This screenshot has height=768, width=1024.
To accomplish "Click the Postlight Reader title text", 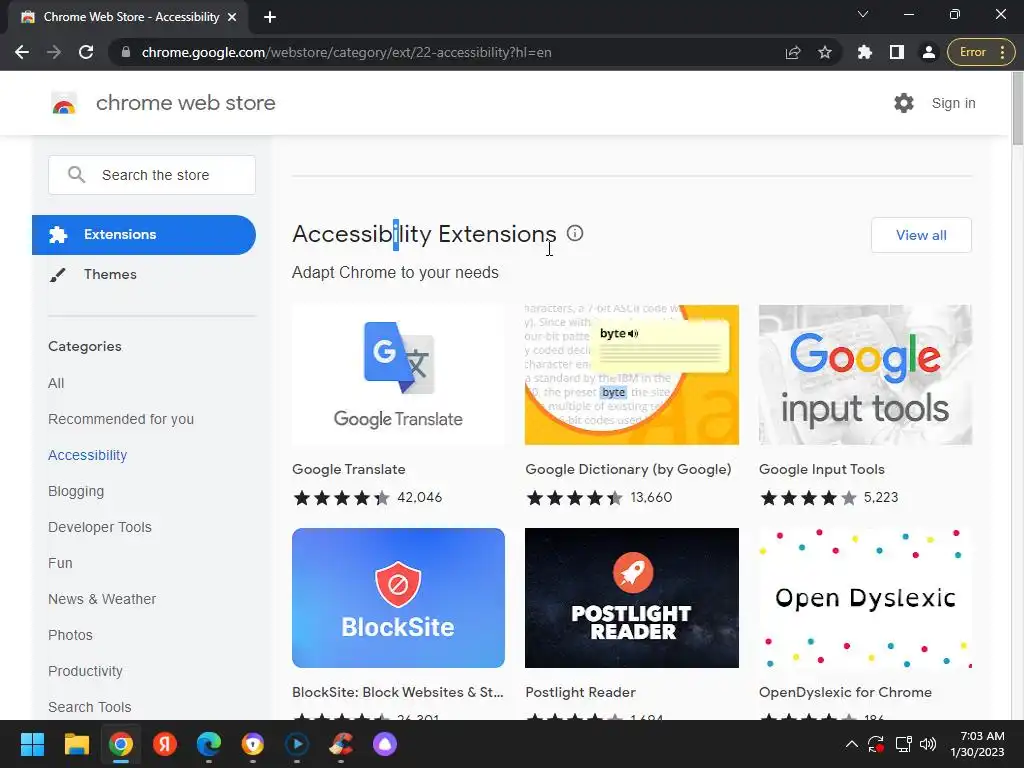I will (581, 692).
